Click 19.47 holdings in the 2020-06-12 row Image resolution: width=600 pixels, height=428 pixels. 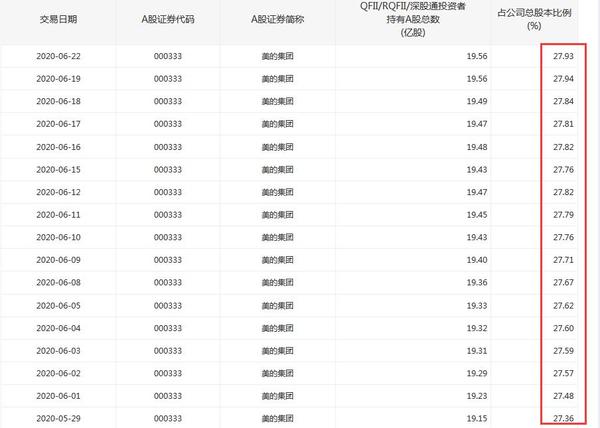[x=477, y=192]
